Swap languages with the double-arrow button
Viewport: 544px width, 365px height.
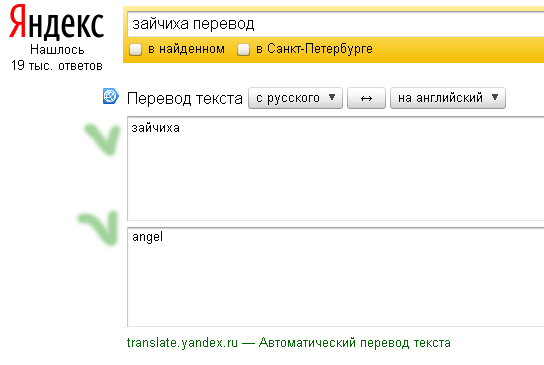pos(366,98)
